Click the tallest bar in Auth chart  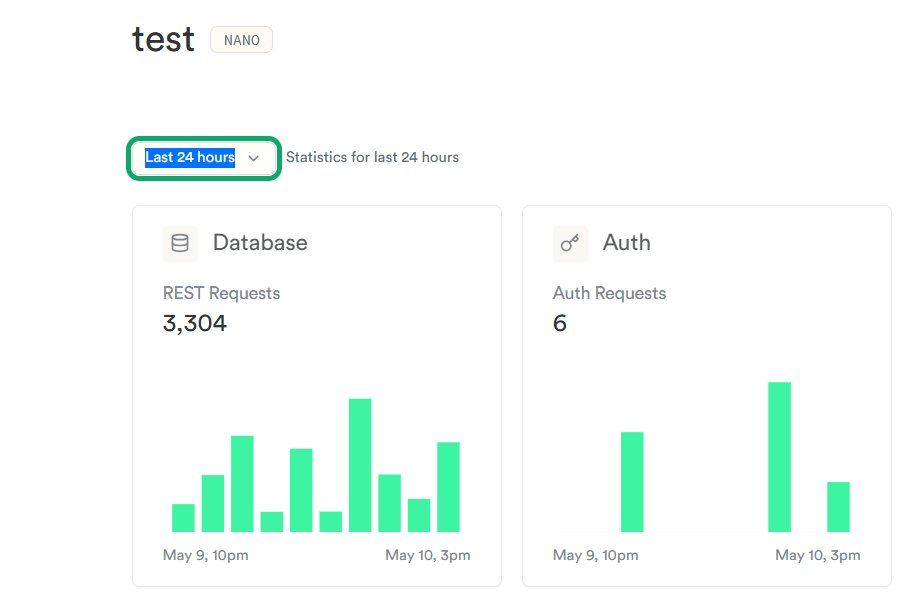click(779, 457)
